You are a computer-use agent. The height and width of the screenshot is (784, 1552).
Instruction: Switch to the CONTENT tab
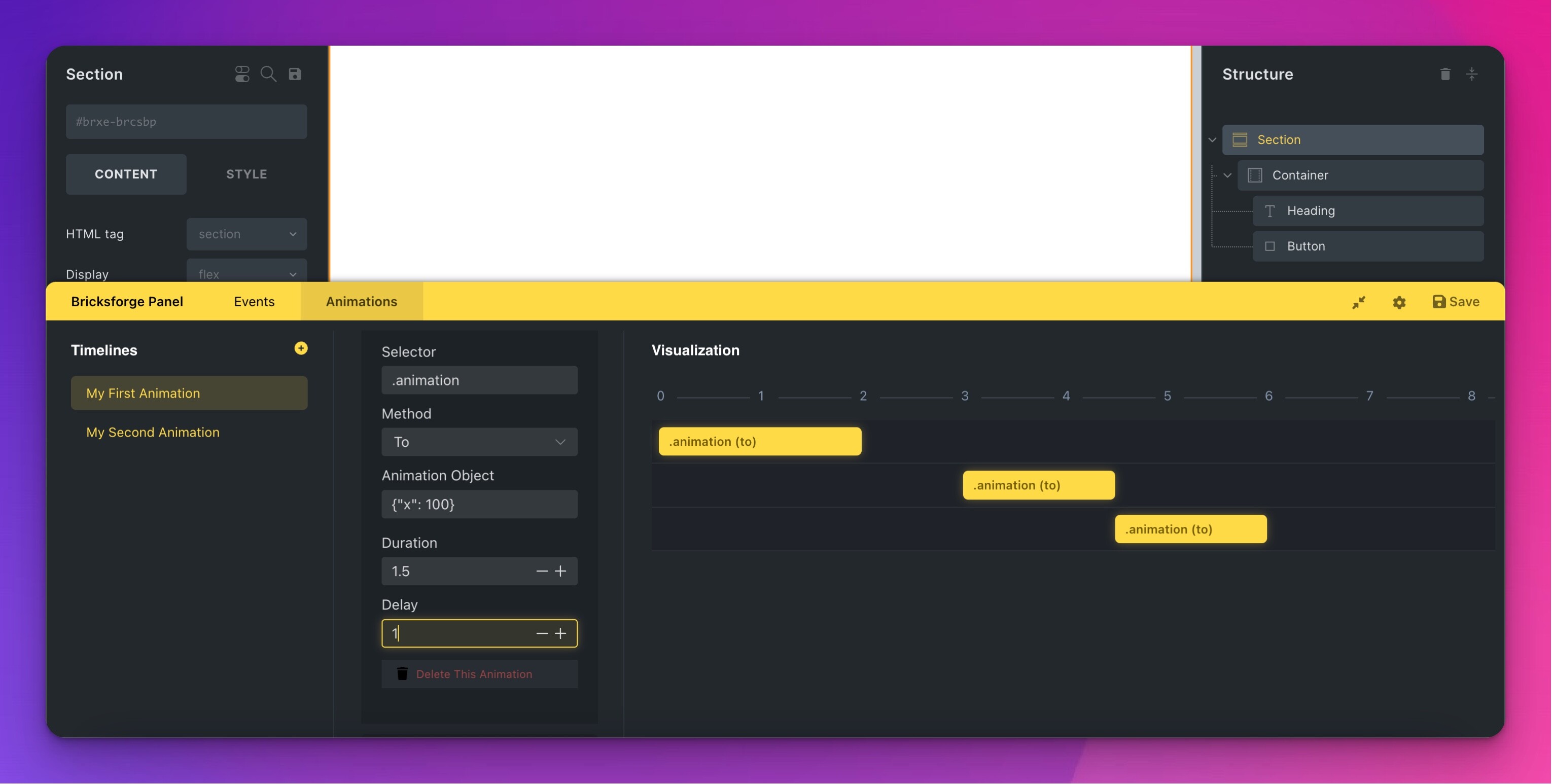pyautogui.click(x=126, y=174)
